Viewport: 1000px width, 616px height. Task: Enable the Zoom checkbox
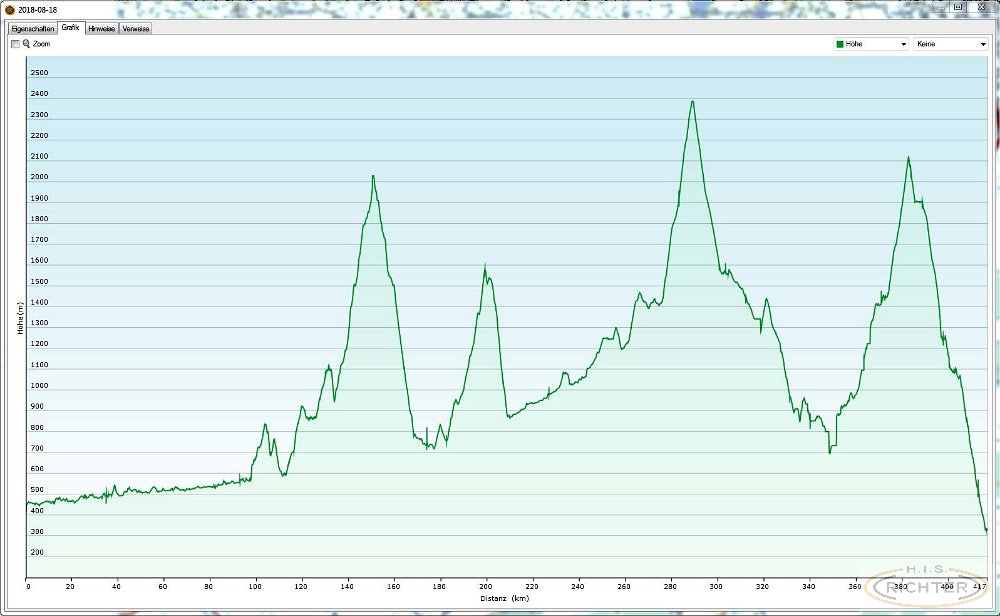15,44
